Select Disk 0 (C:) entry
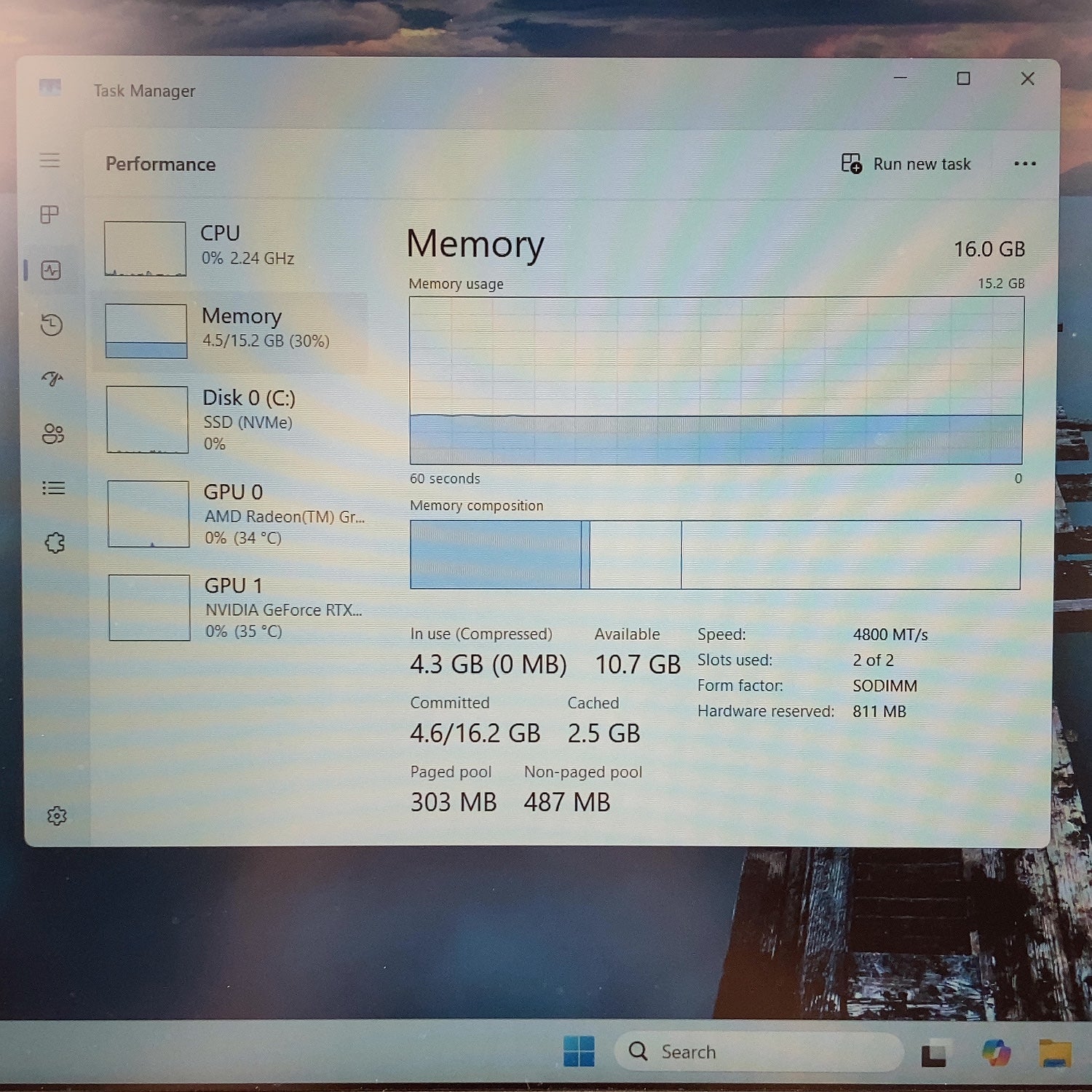The image size is (1092, 1092). [x=233, y=419]
